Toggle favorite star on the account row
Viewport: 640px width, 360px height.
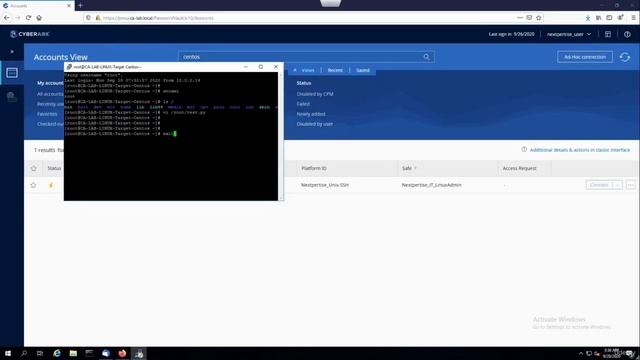33,185
